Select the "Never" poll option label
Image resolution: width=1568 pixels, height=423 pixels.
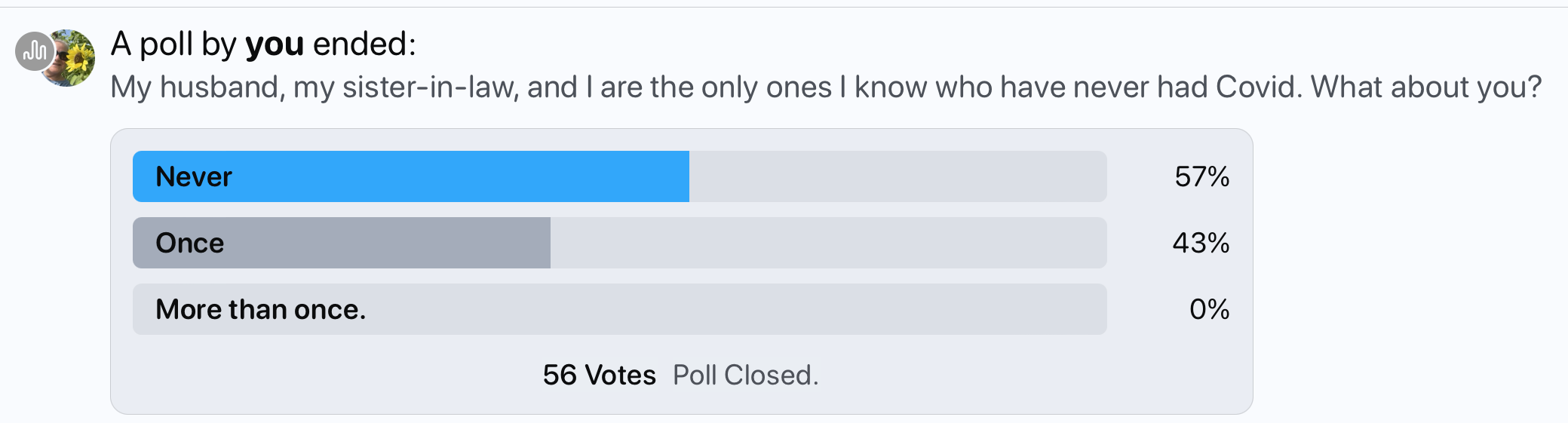click(x=194, y=177)
